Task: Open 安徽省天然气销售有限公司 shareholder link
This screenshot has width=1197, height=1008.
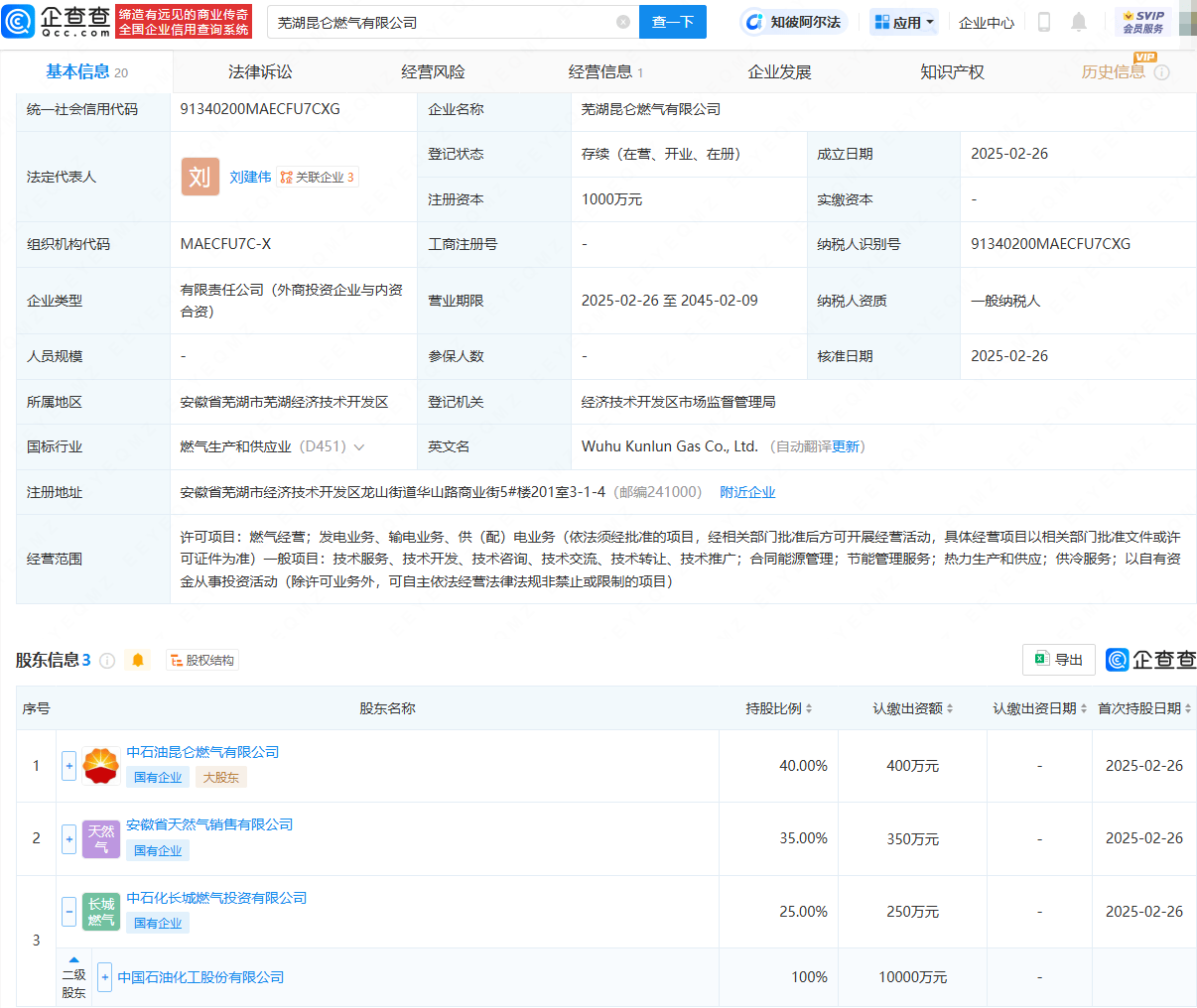Action: click(209, 824)
